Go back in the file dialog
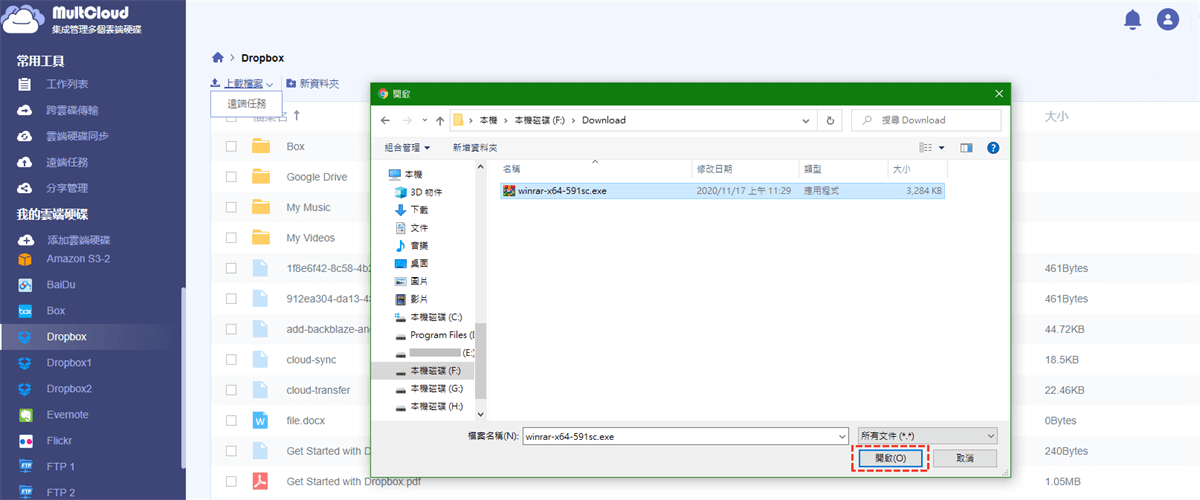 click(x=386, y=120)
